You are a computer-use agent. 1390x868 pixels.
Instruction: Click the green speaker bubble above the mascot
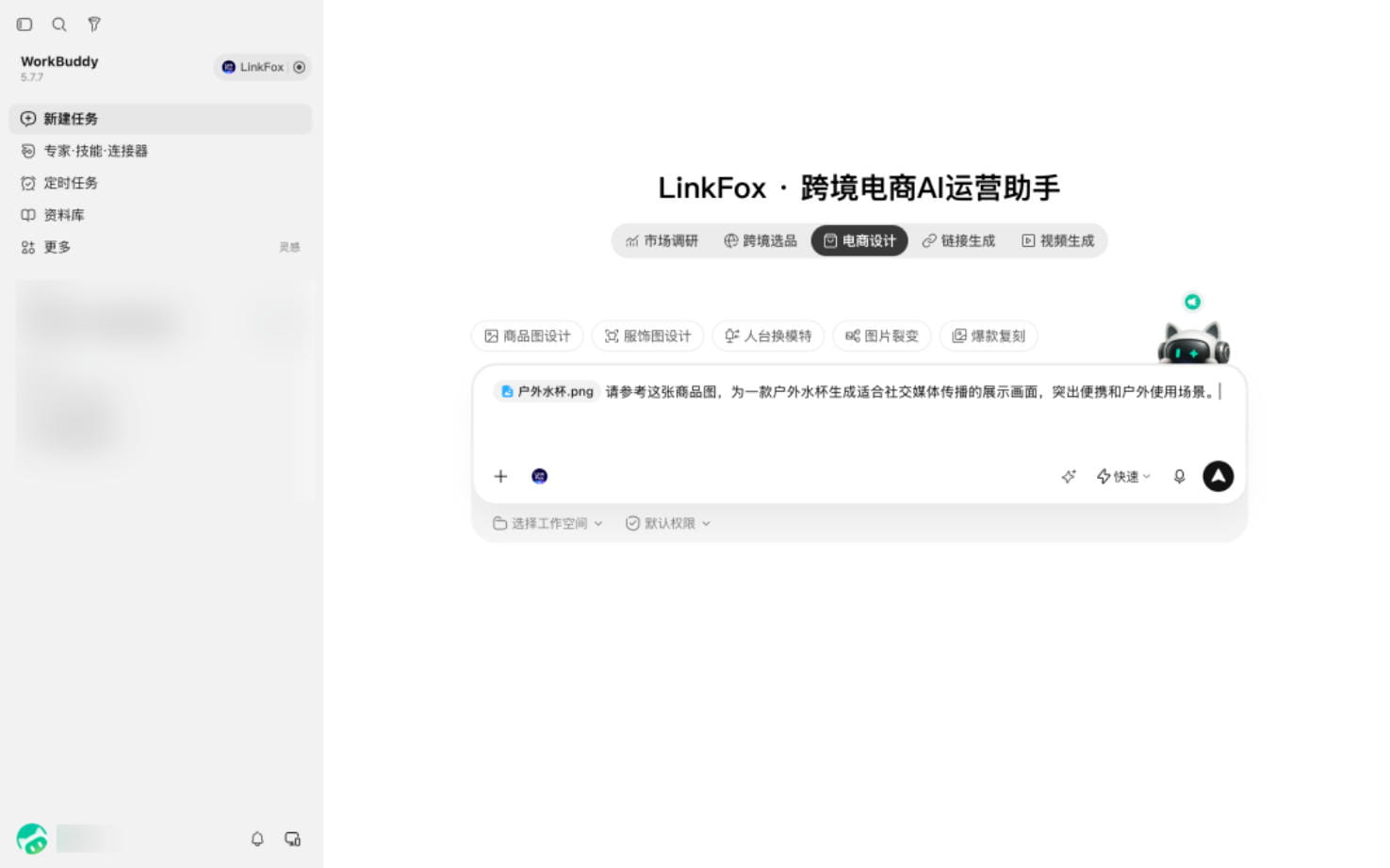[x=1193, y=302]
